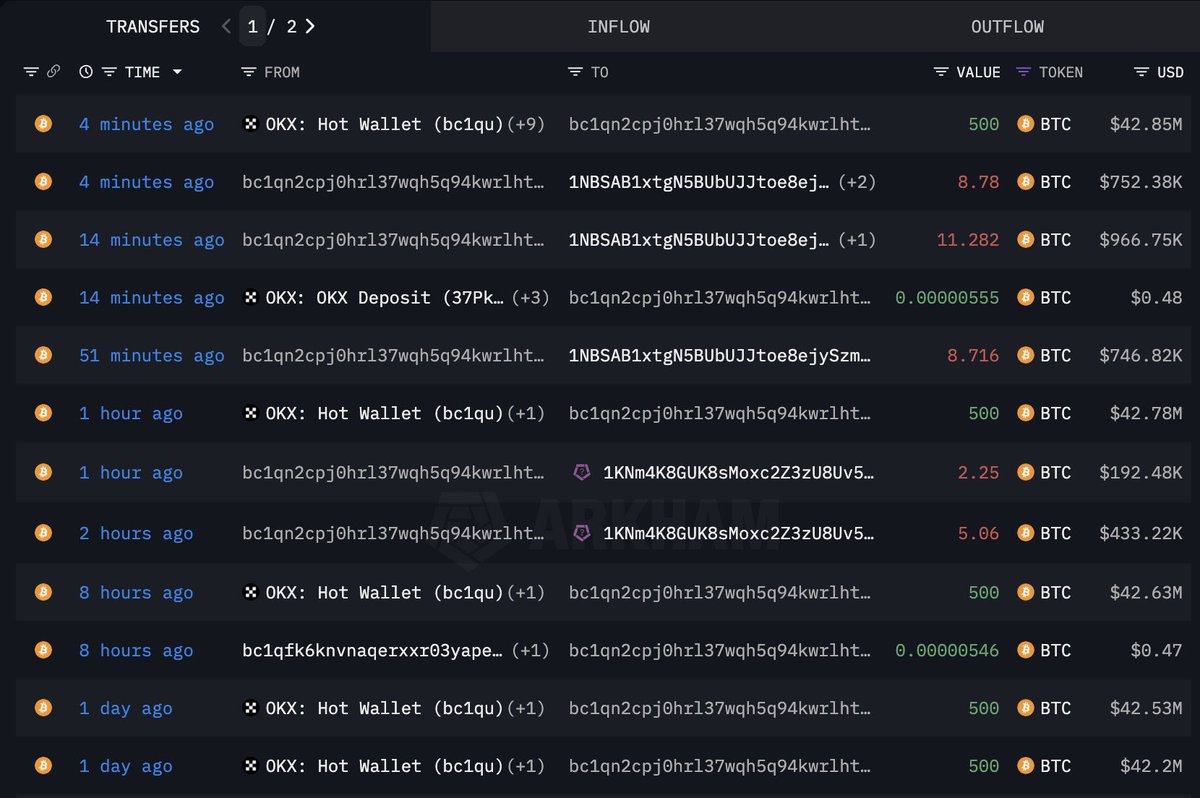Click BTC token icon in $42.78M row

pyautogui.click(x=1025, y=414)
